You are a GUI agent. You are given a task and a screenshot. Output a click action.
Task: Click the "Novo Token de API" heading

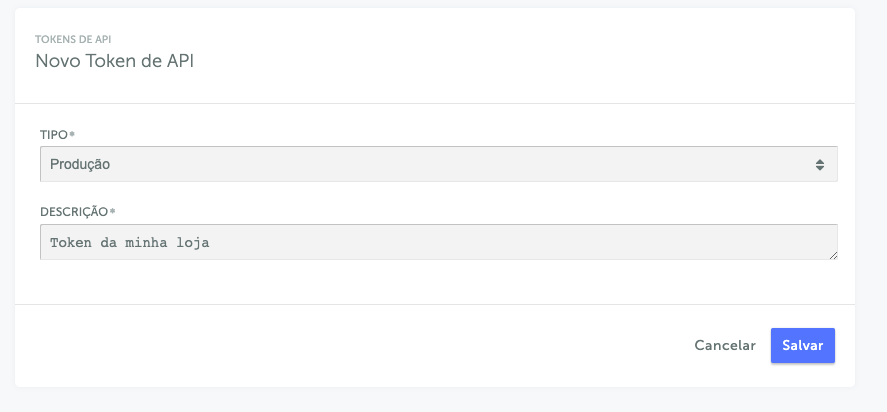pyautogui.click(x=114, y=61)
